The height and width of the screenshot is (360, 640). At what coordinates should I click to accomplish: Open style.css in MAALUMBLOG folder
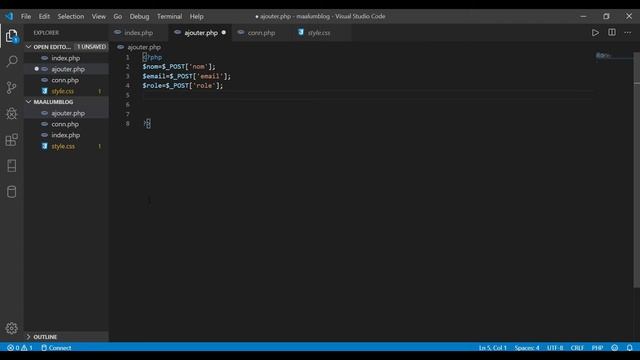click(67, 146)
